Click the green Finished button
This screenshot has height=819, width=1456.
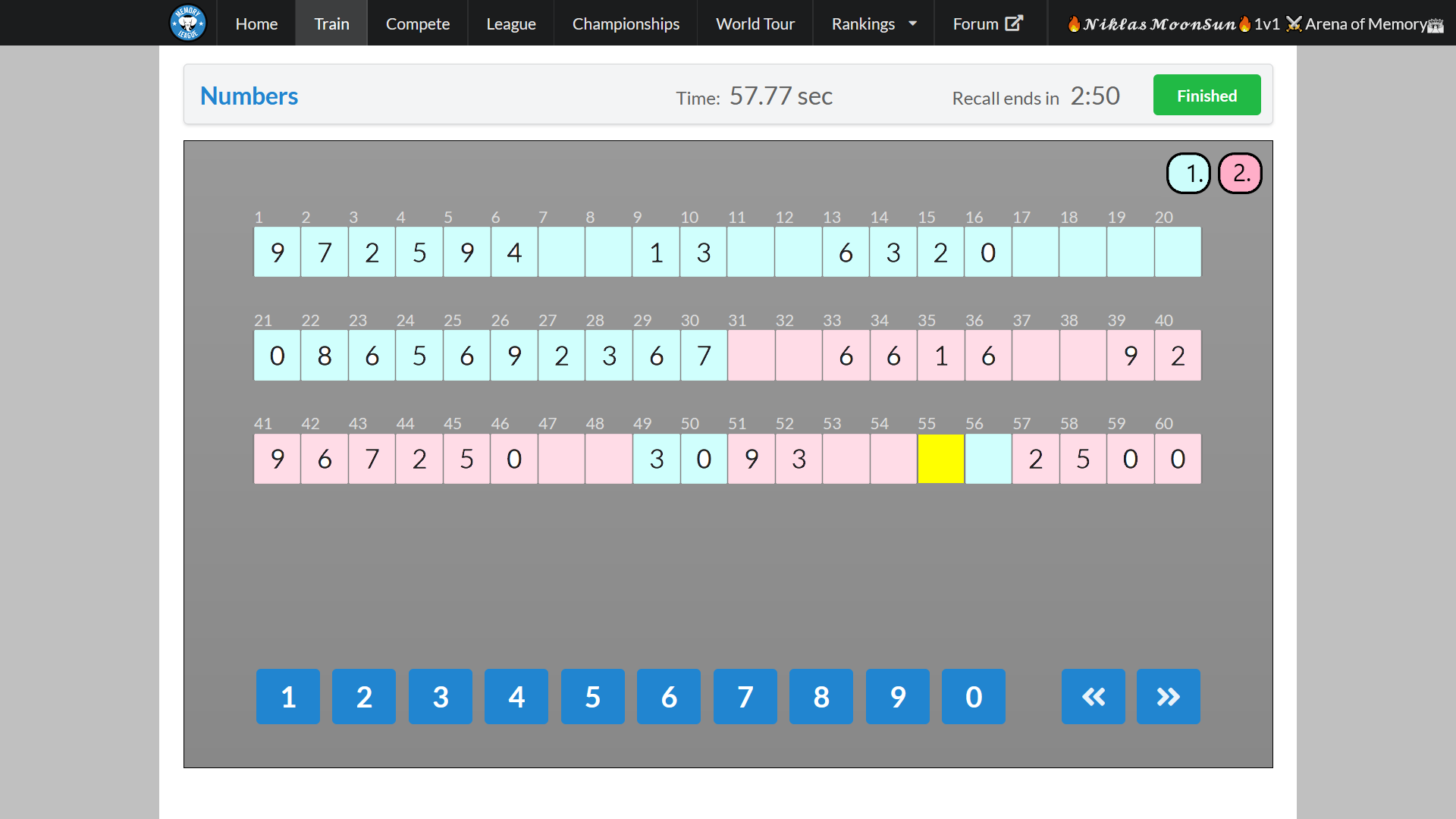1207,96
